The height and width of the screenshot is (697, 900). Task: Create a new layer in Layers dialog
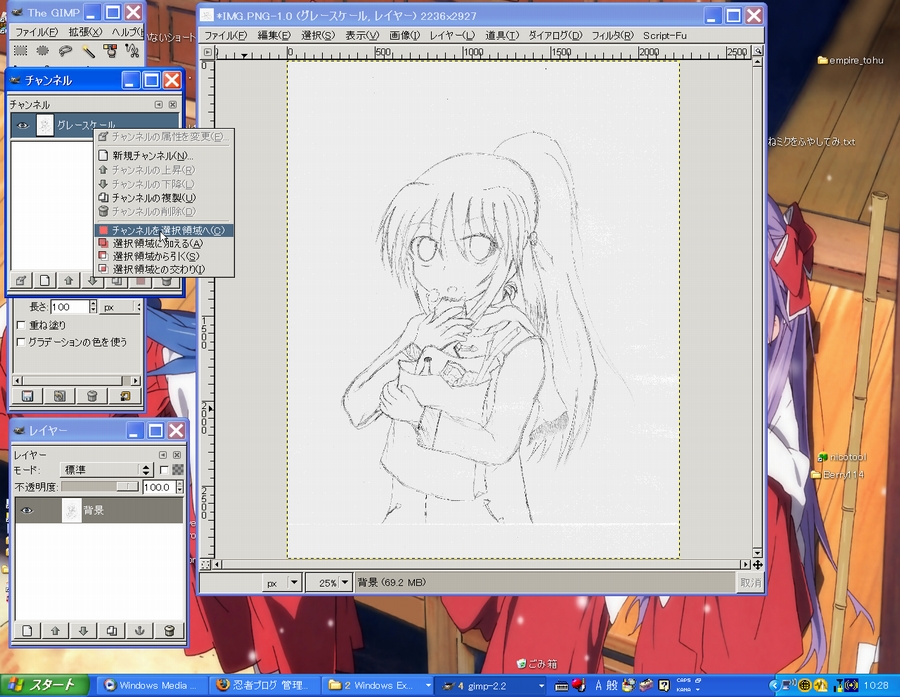(27, 630)
